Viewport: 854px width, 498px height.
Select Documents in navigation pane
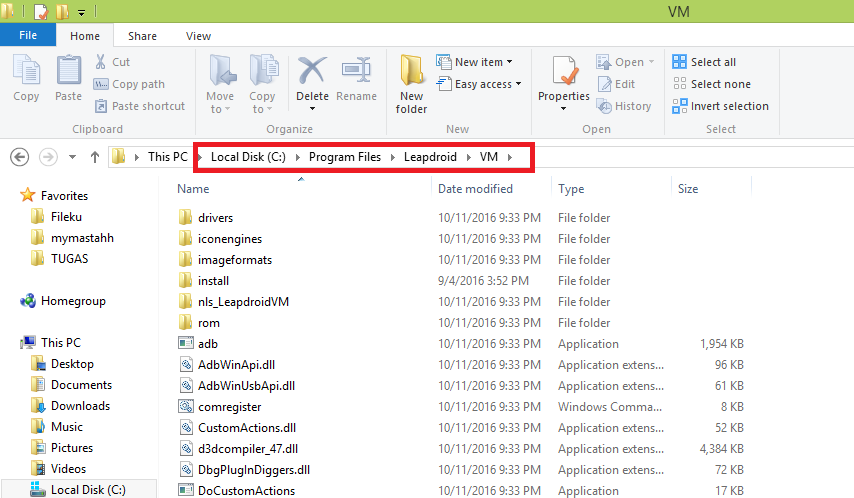(81, 385)
